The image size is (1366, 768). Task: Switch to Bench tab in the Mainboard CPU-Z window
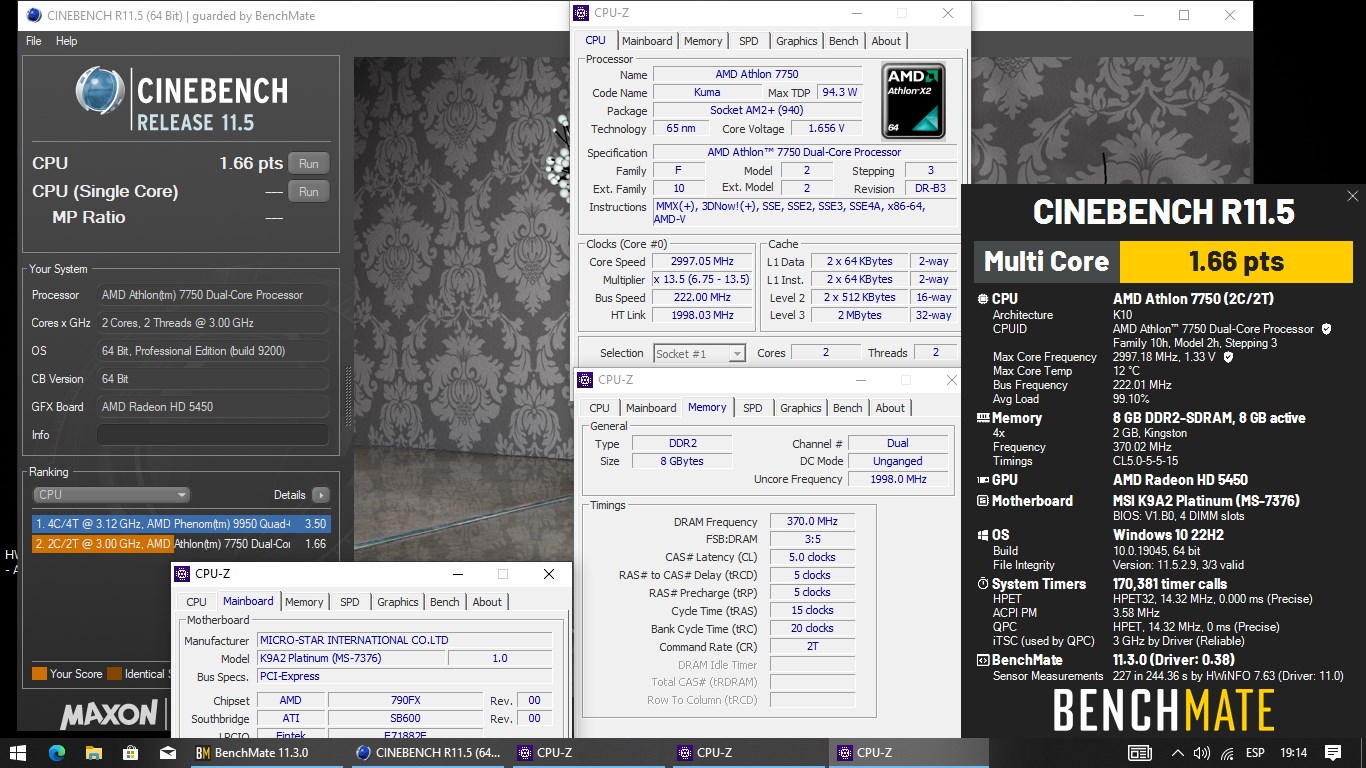click(x=445, y=602)
